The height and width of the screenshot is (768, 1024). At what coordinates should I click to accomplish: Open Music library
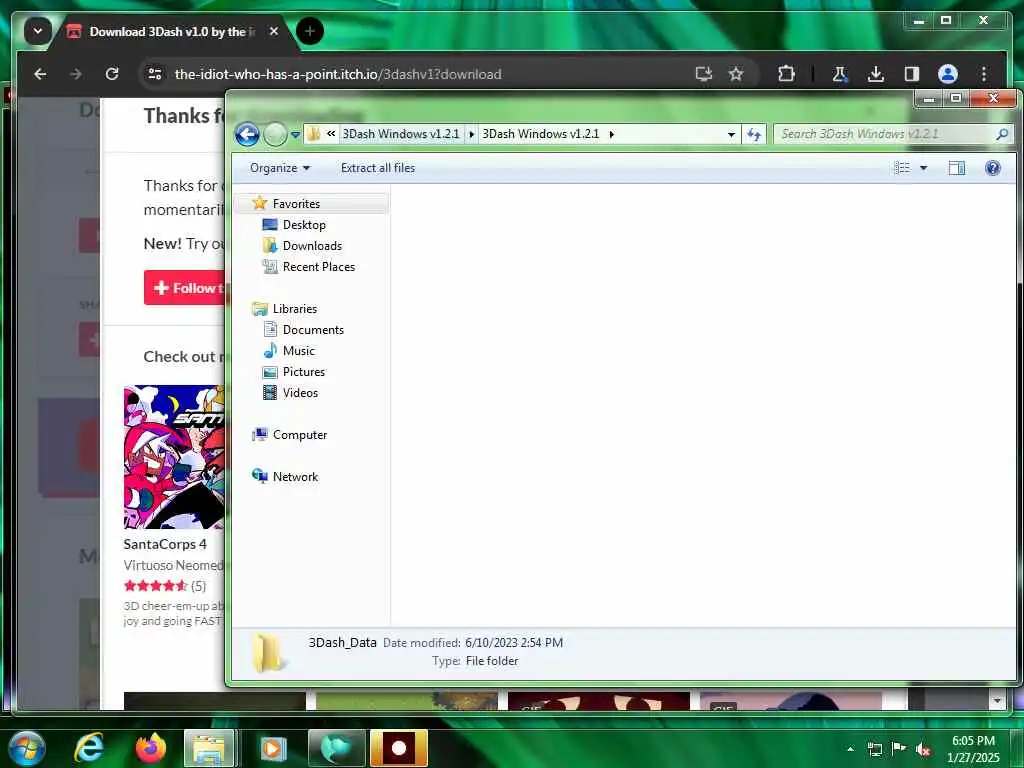coord(298,351)
